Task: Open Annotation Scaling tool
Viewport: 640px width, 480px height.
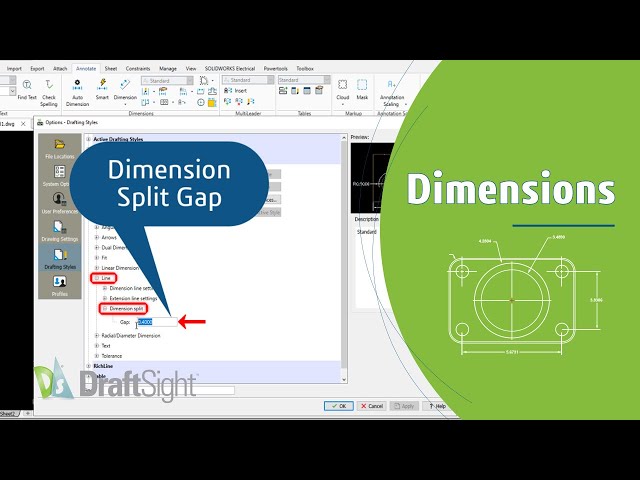Action: 391,93
